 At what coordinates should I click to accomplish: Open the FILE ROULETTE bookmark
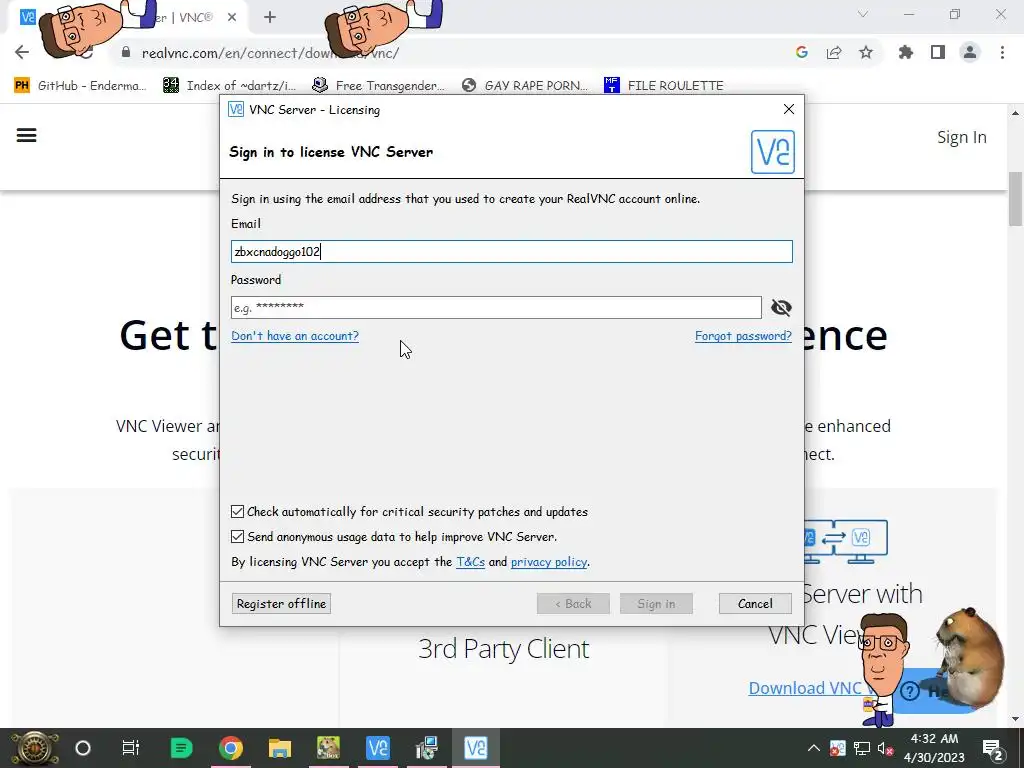[664, 86]
